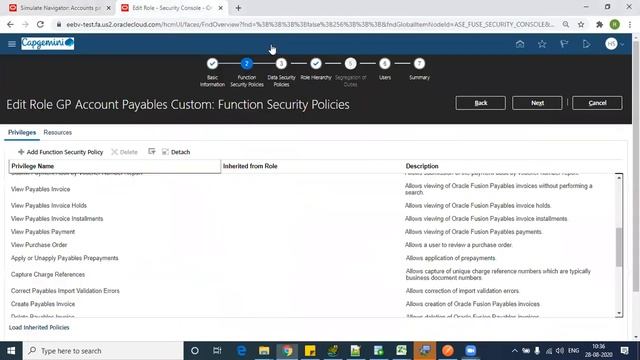Select Capture Charge References row
640x360 pixels.
(312, 274)
